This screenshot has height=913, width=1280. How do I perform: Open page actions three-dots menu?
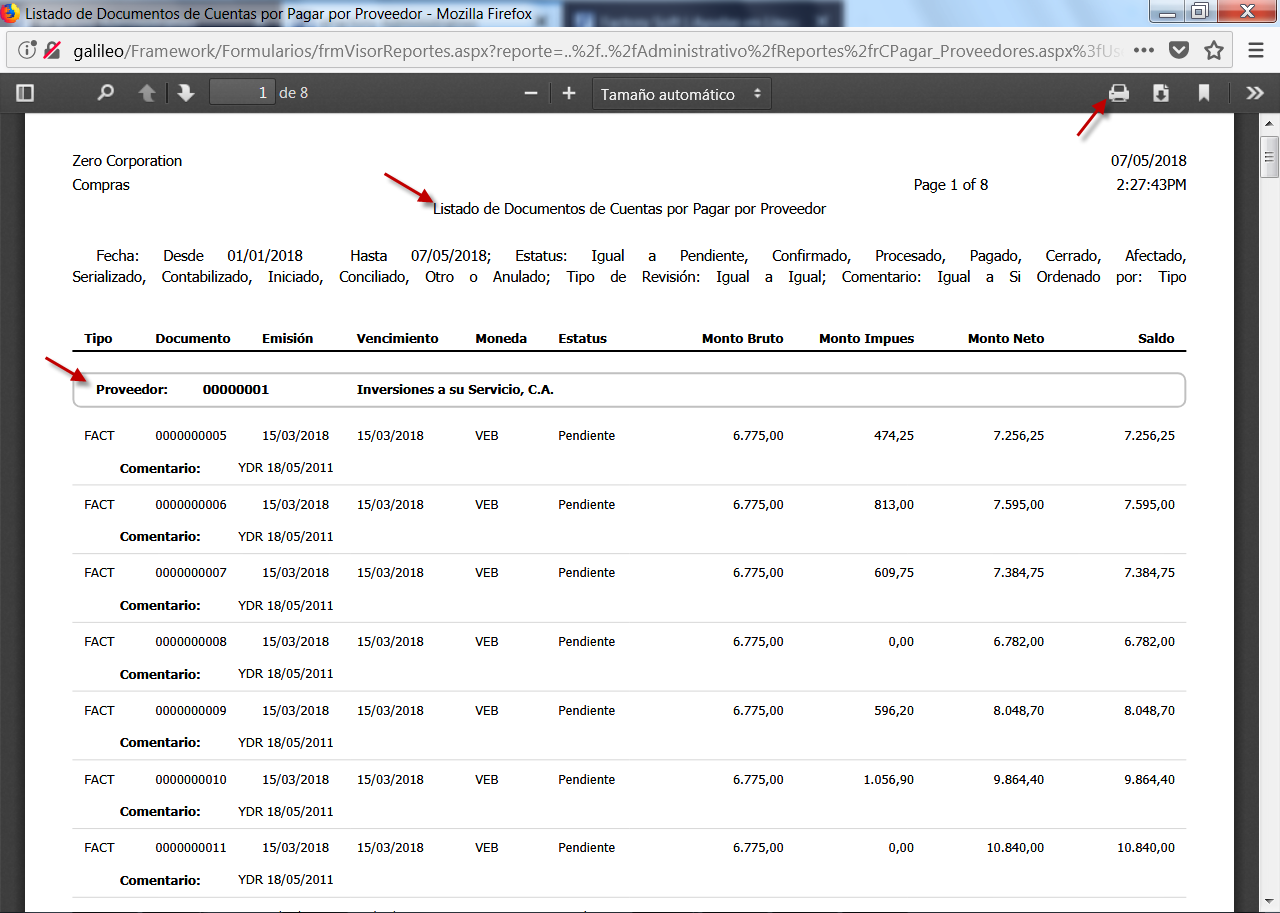1144,50
